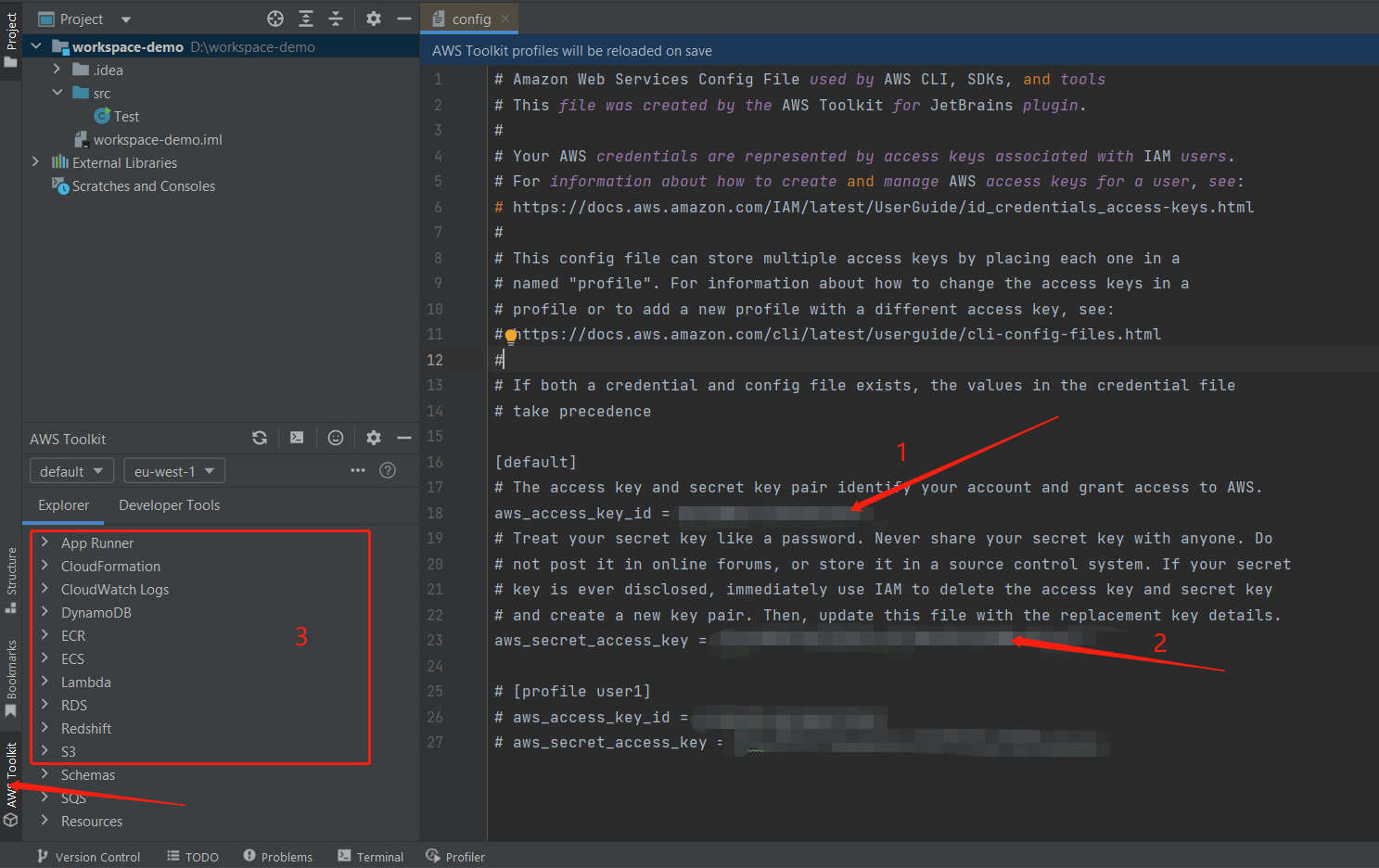
Task: Click the locate/select opened file icon
Action: click(x=275, y=19)
